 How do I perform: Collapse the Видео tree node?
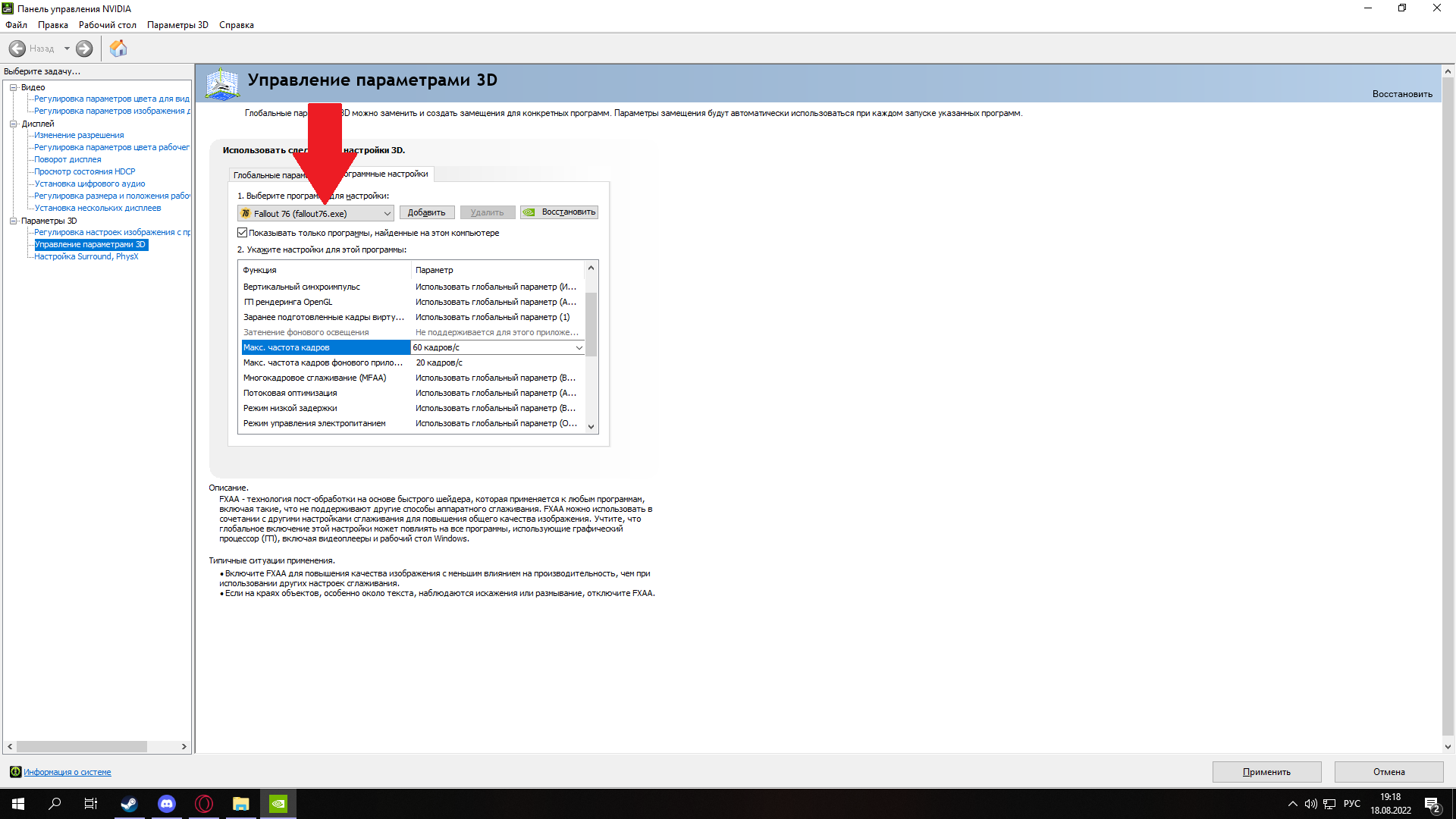click(13, 87)
